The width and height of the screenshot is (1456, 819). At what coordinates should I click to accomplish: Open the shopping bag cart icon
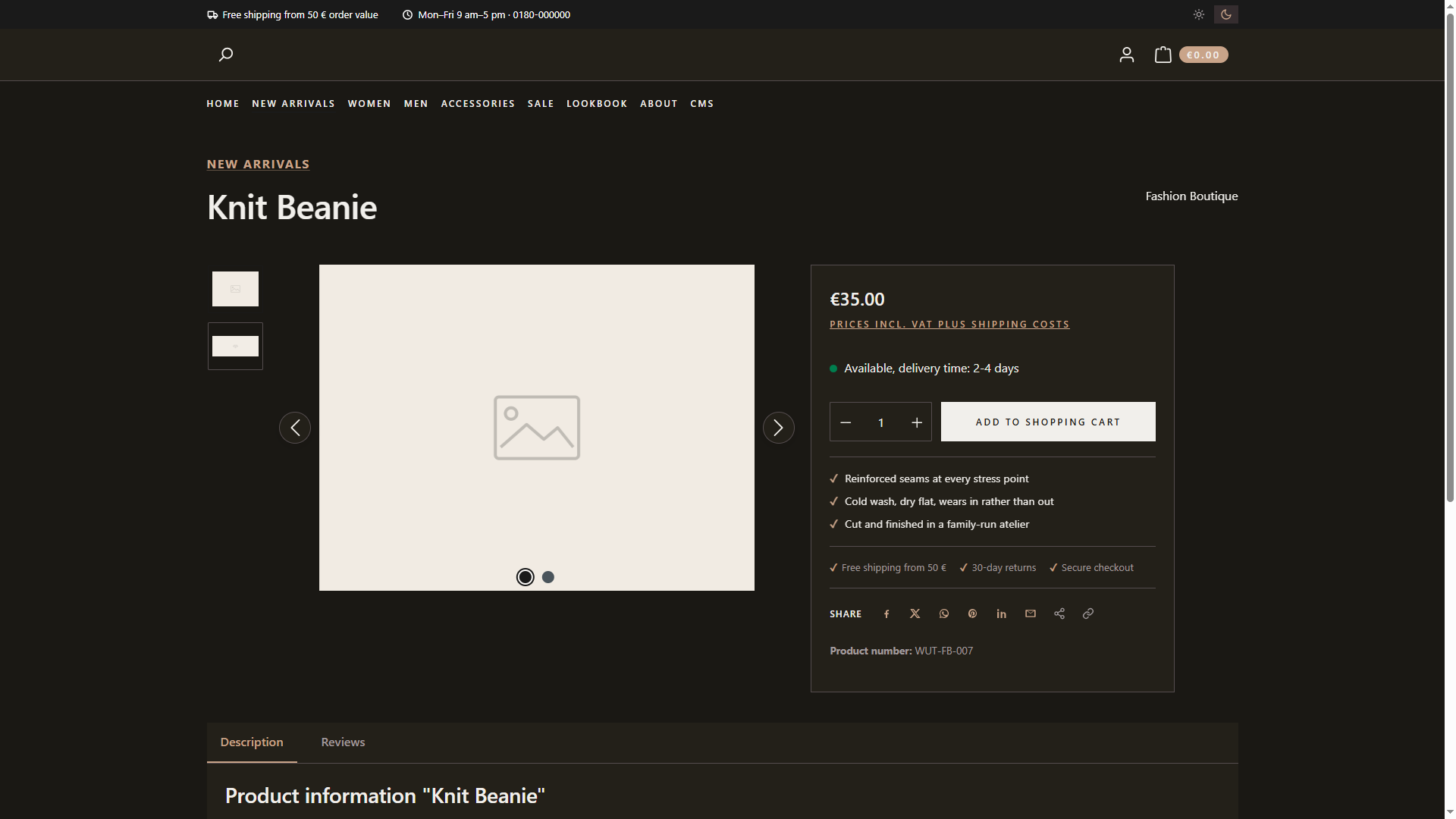[x=1163, y=55]
